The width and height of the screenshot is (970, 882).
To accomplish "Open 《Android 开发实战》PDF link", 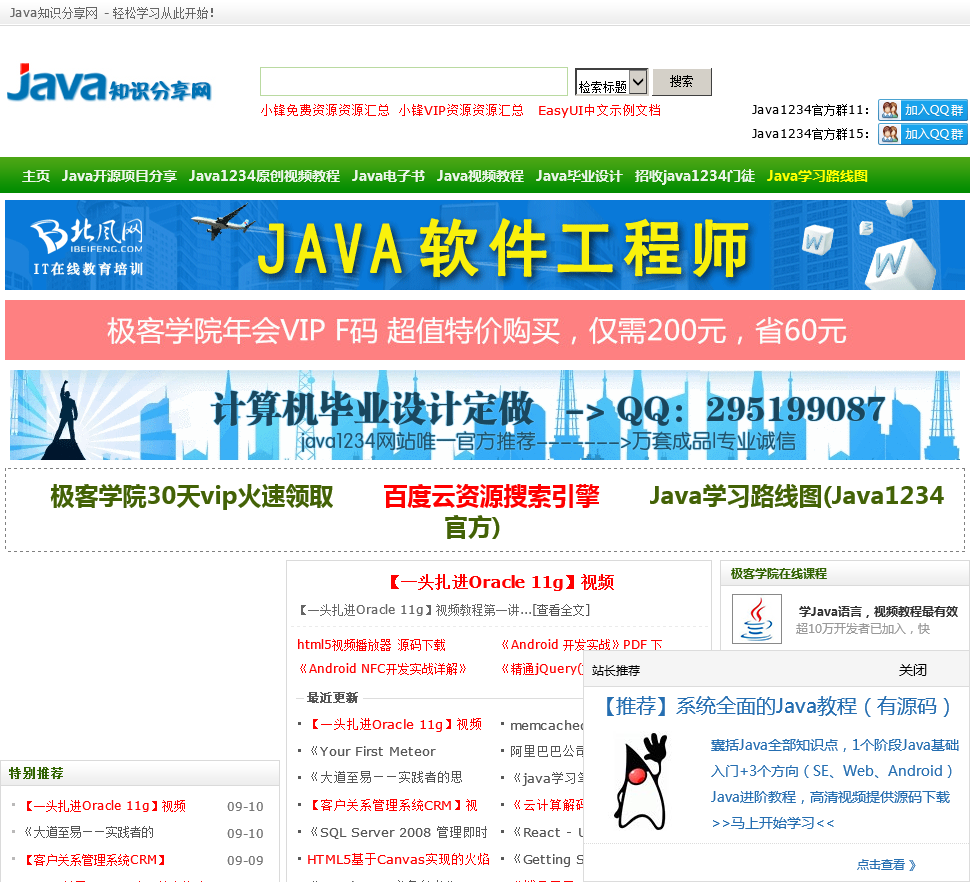I will 580,644.
